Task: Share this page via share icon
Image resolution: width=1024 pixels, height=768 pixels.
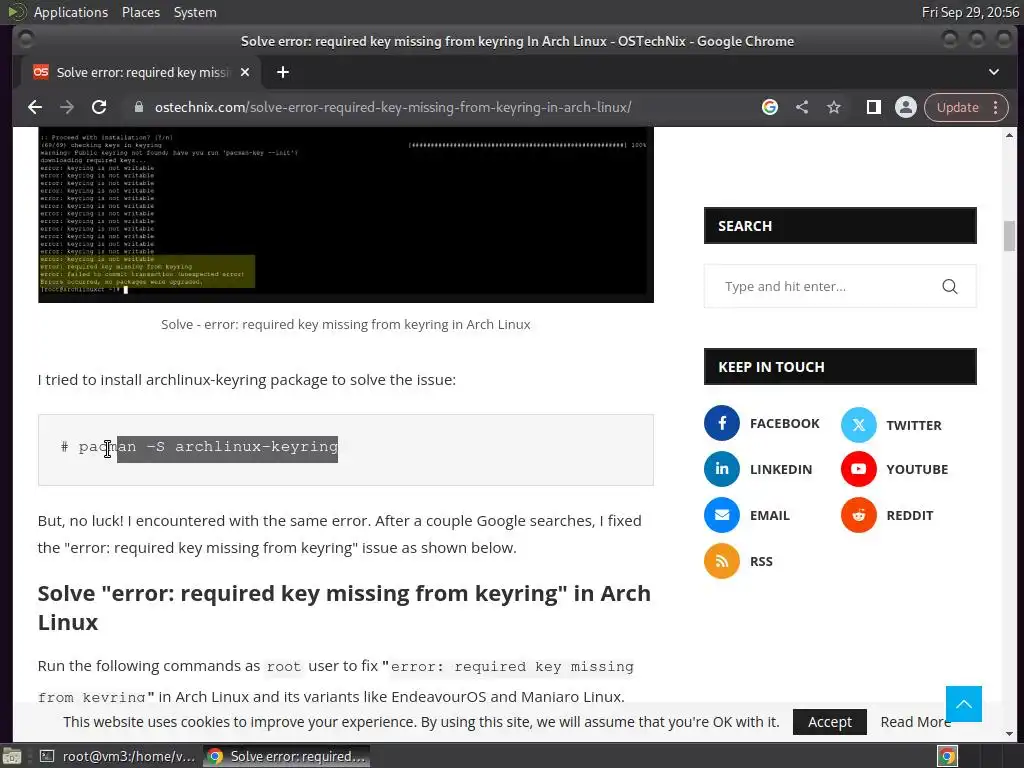Action: click(x=802, y=107)
